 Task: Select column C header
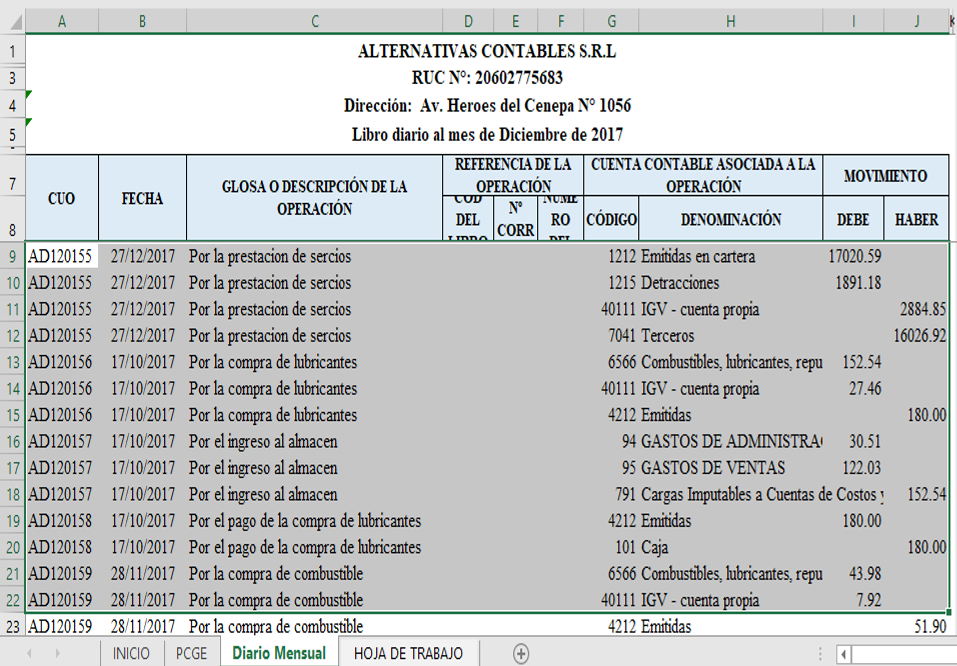314,21
